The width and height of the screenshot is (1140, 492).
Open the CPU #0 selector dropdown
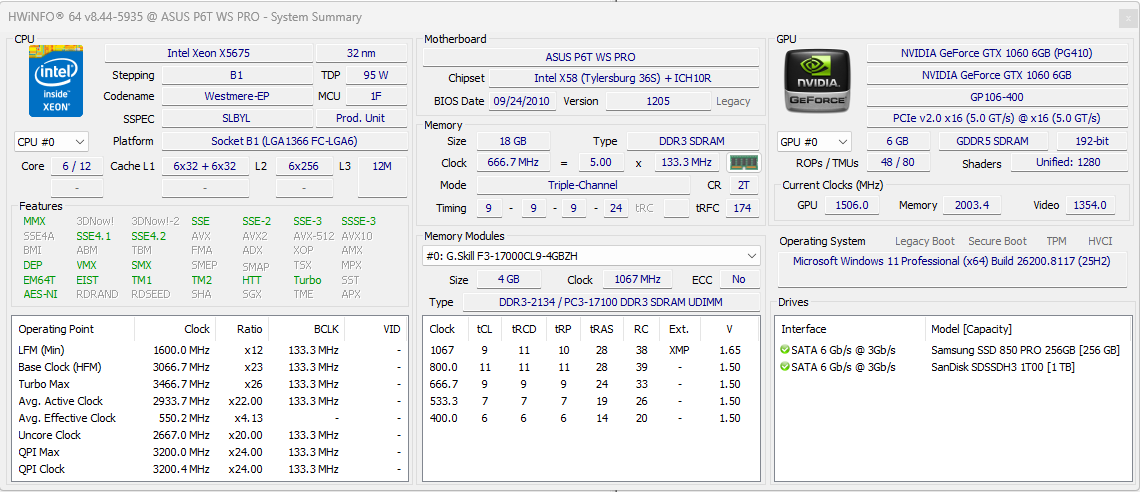tap(51, 142)
